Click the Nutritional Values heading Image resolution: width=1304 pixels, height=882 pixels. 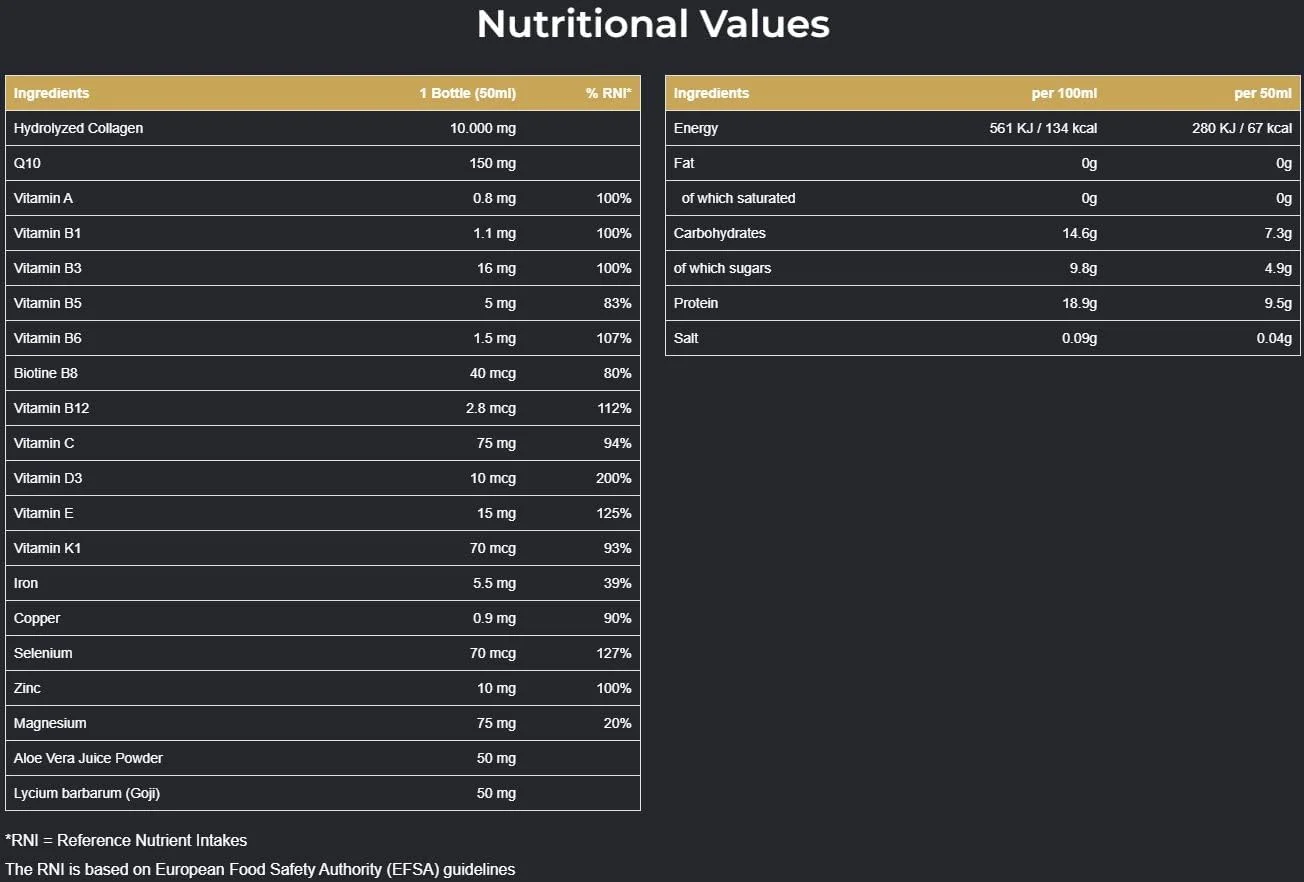653,25
